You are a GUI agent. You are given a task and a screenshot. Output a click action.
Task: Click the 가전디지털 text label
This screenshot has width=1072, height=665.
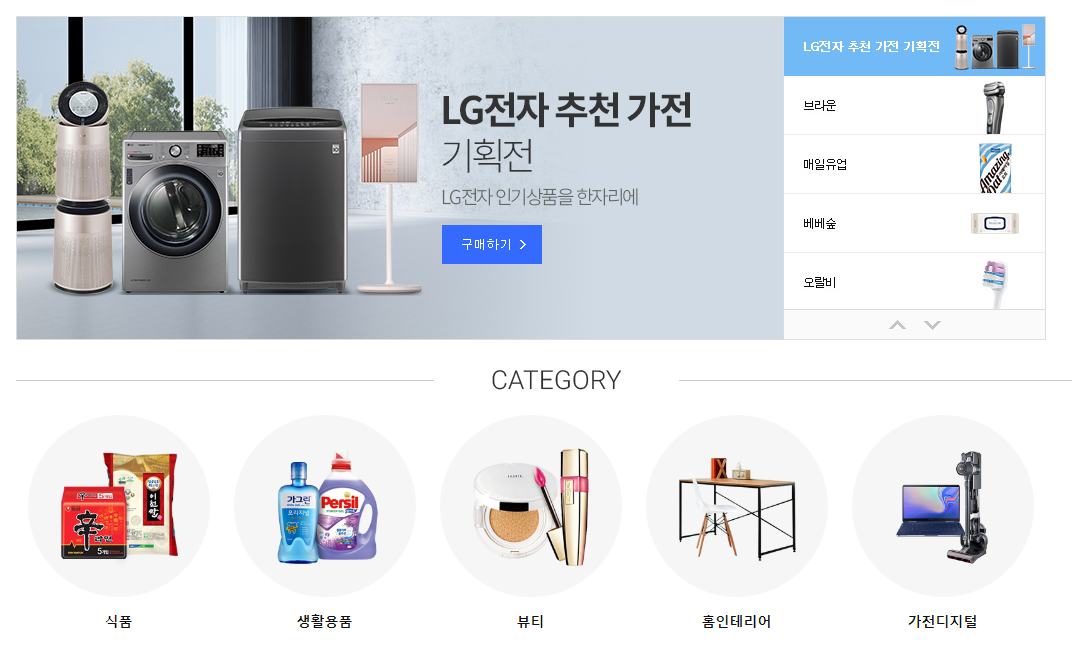pos(942,621)
